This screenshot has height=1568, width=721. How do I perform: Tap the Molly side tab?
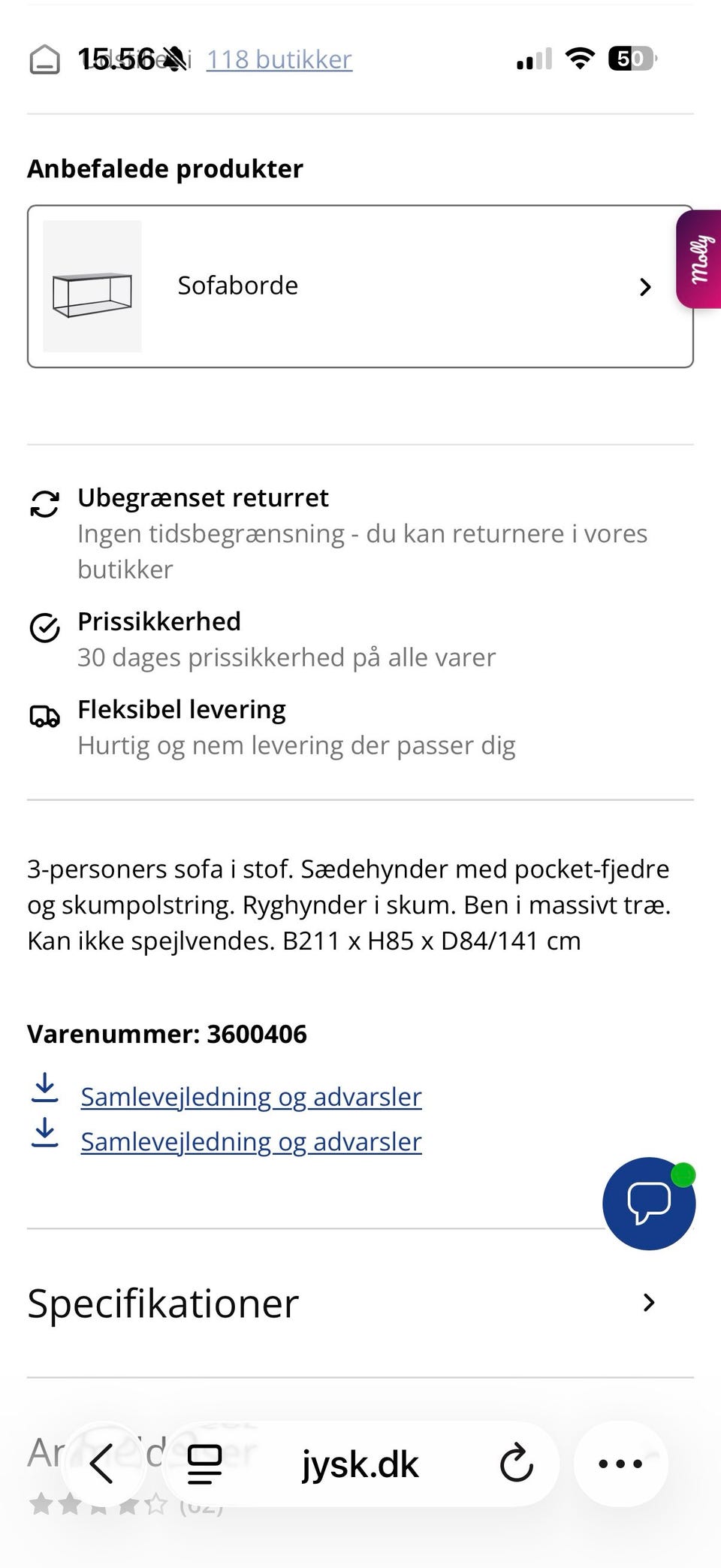[699, 259]
